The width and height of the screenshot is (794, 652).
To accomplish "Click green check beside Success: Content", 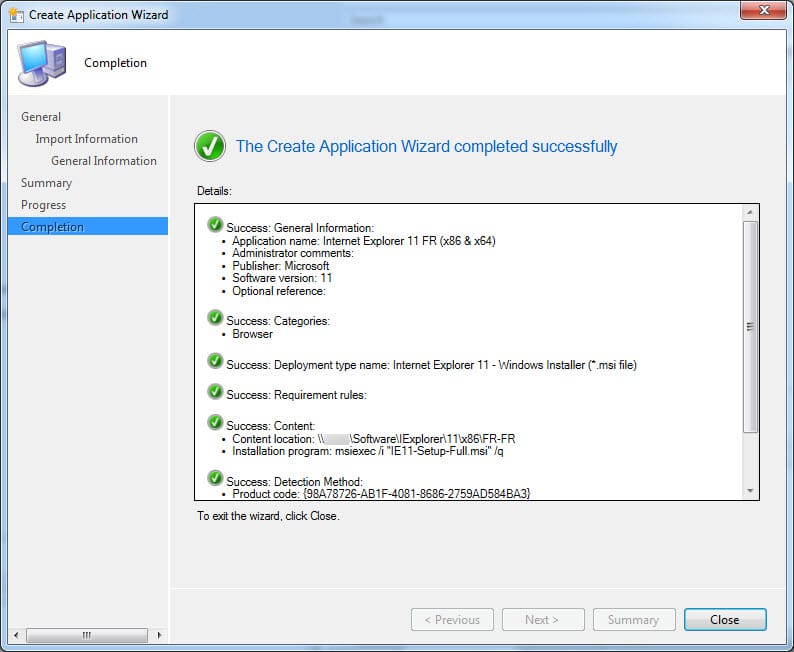I will (x=215, y=422).
